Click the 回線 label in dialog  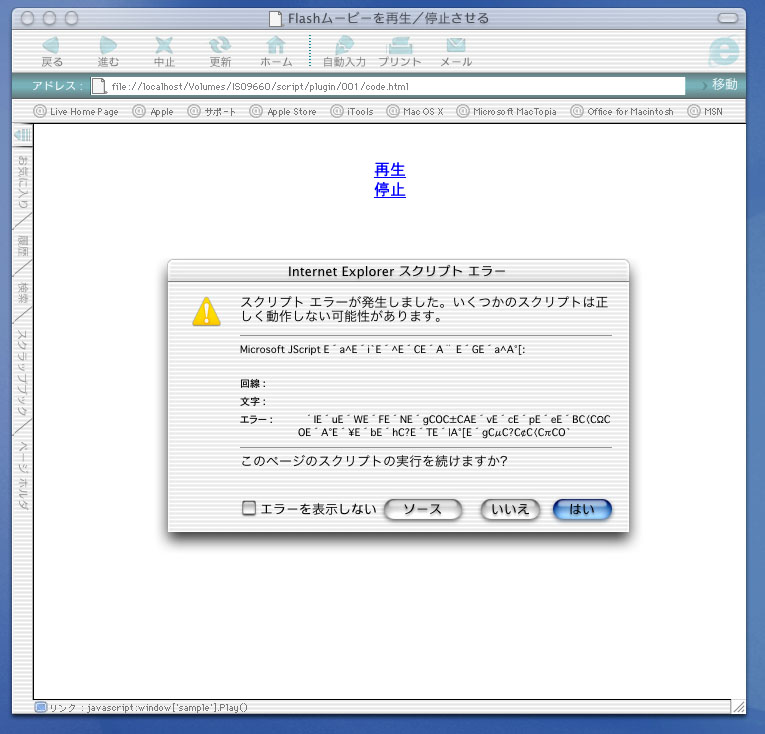253,384
